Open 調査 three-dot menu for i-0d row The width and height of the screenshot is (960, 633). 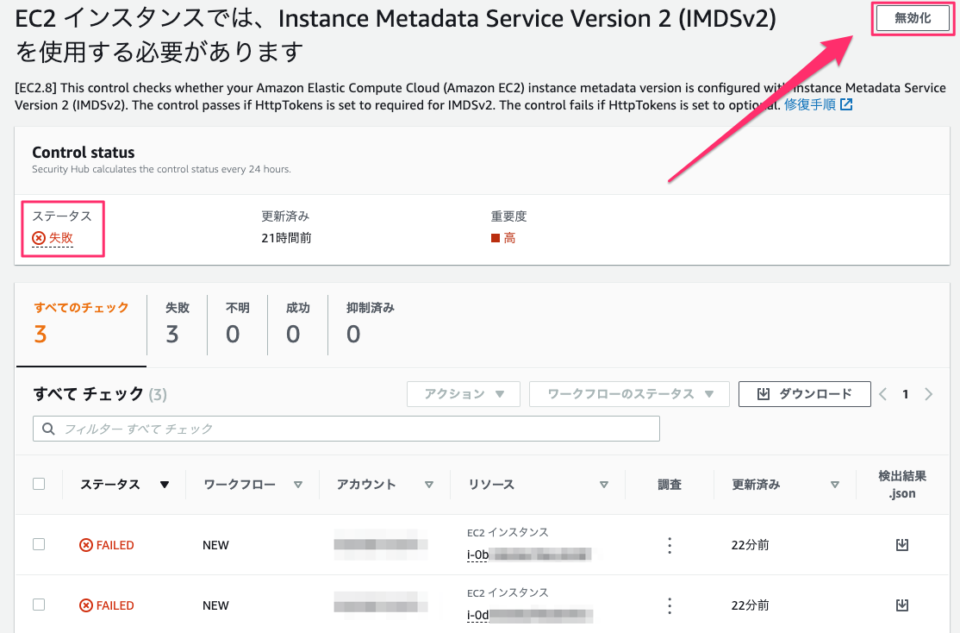click(x=669, y=605)
